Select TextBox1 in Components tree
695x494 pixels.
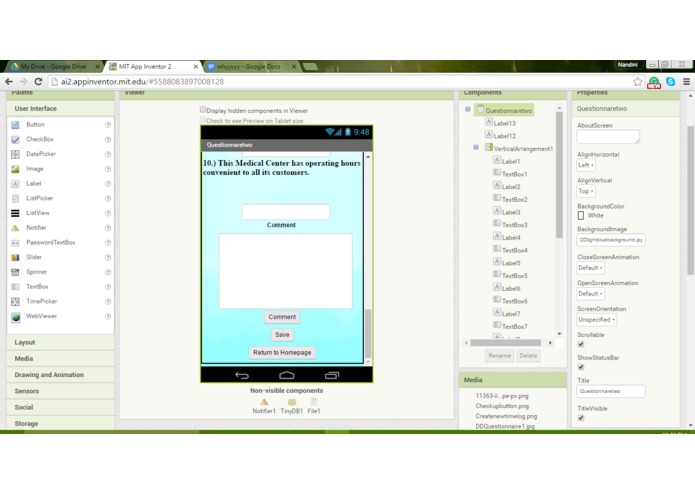click(510, 174)
